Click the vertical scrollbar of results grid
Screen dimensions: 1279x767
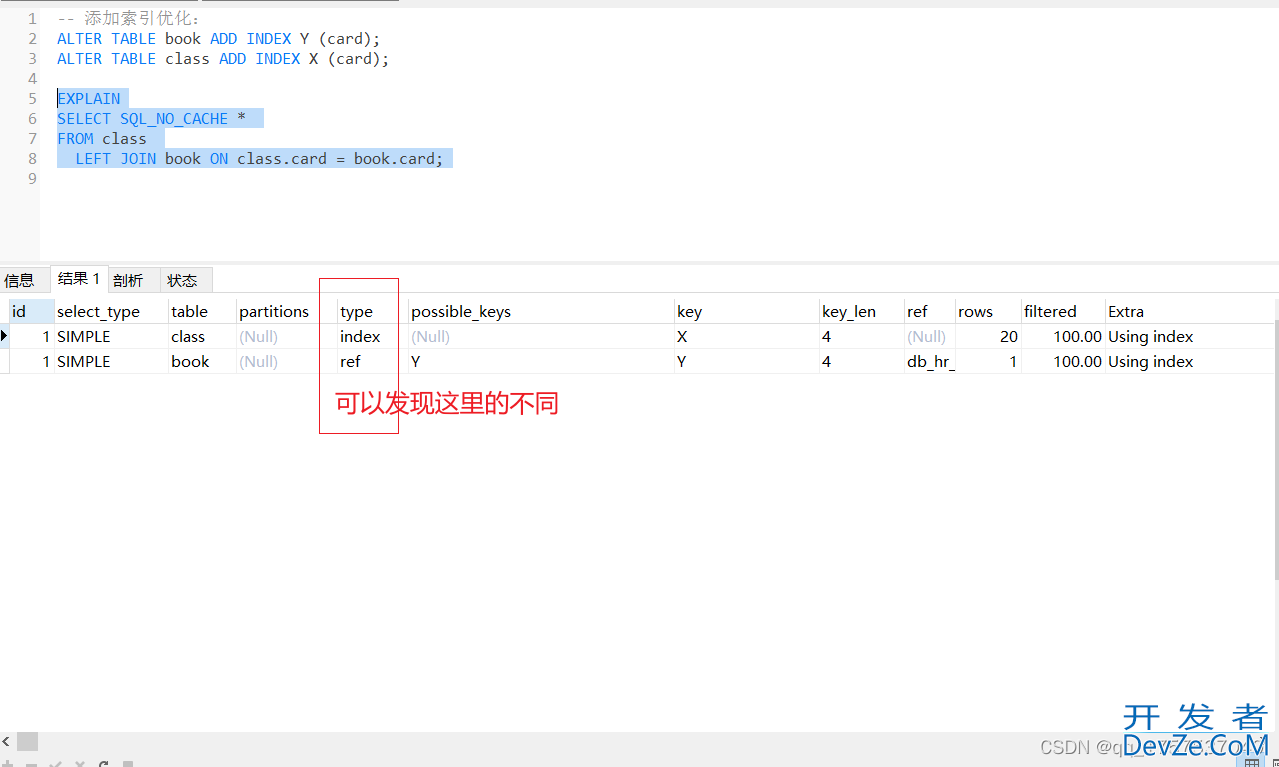[1274, 450]
